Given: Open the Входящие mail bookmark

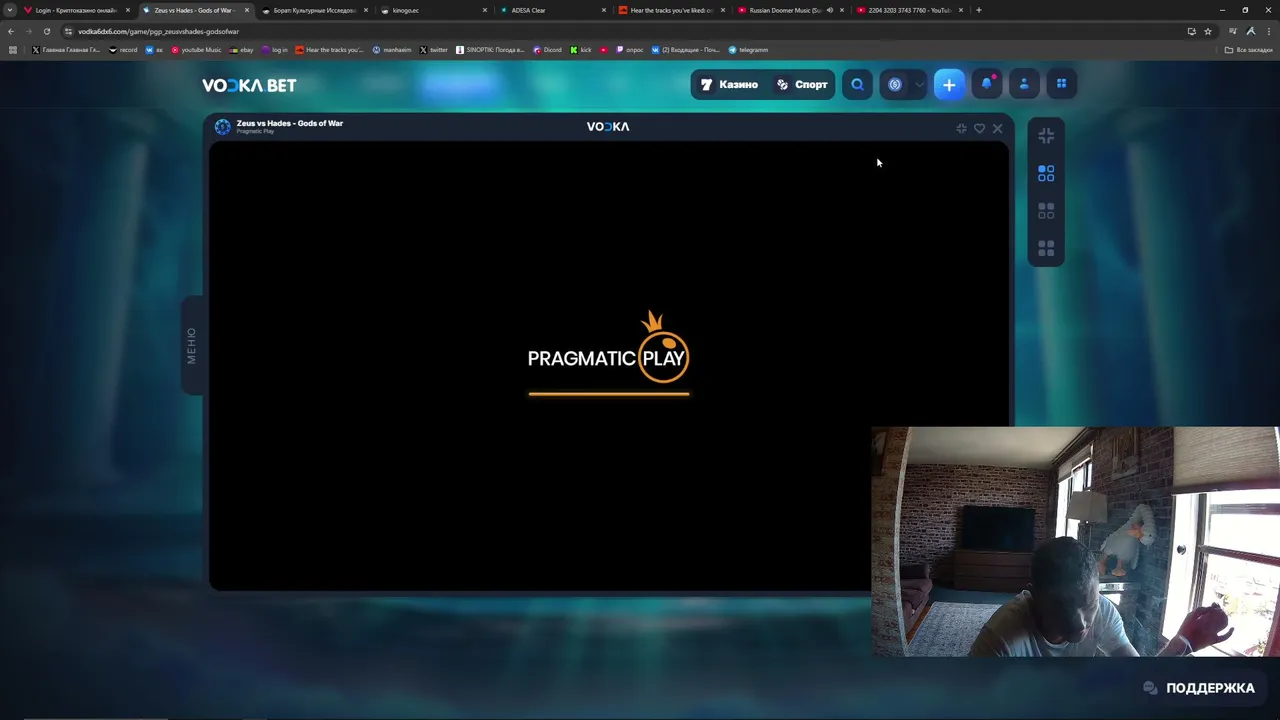Looking at the screenshot, I should (685, 50).
